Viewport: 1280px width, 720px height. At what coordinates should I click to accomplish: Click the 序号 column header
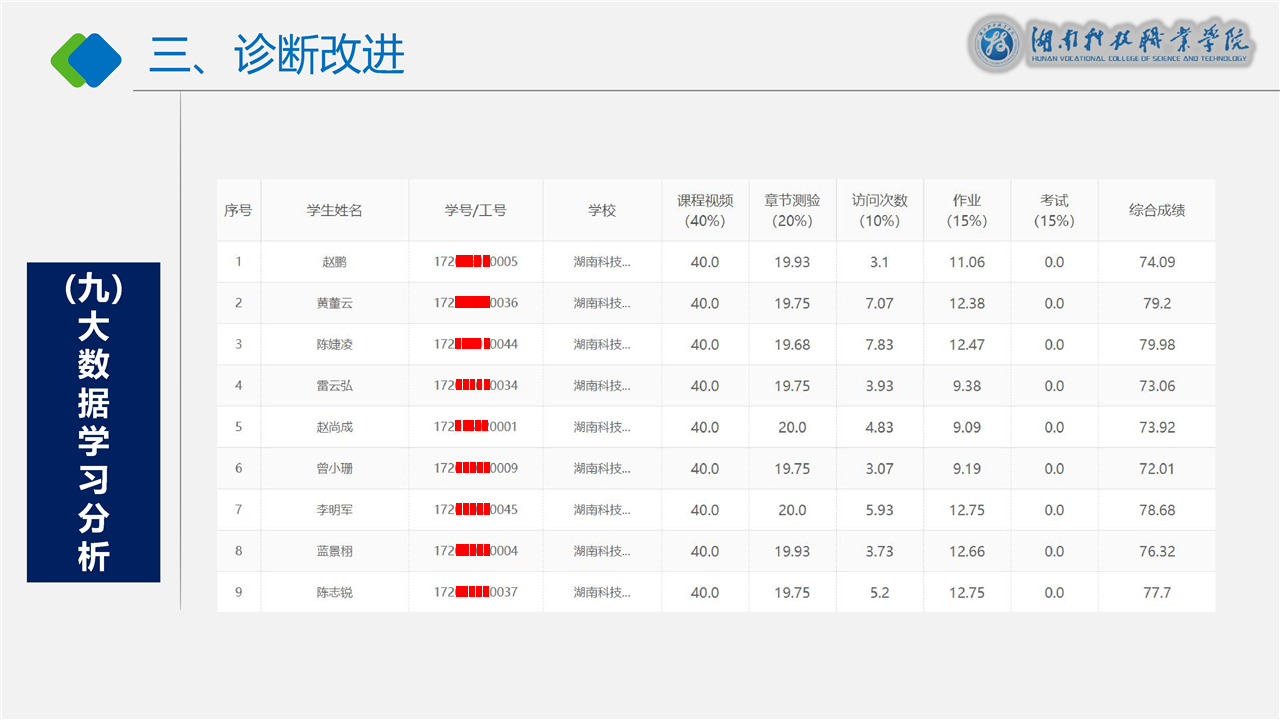tap(238, 210)
